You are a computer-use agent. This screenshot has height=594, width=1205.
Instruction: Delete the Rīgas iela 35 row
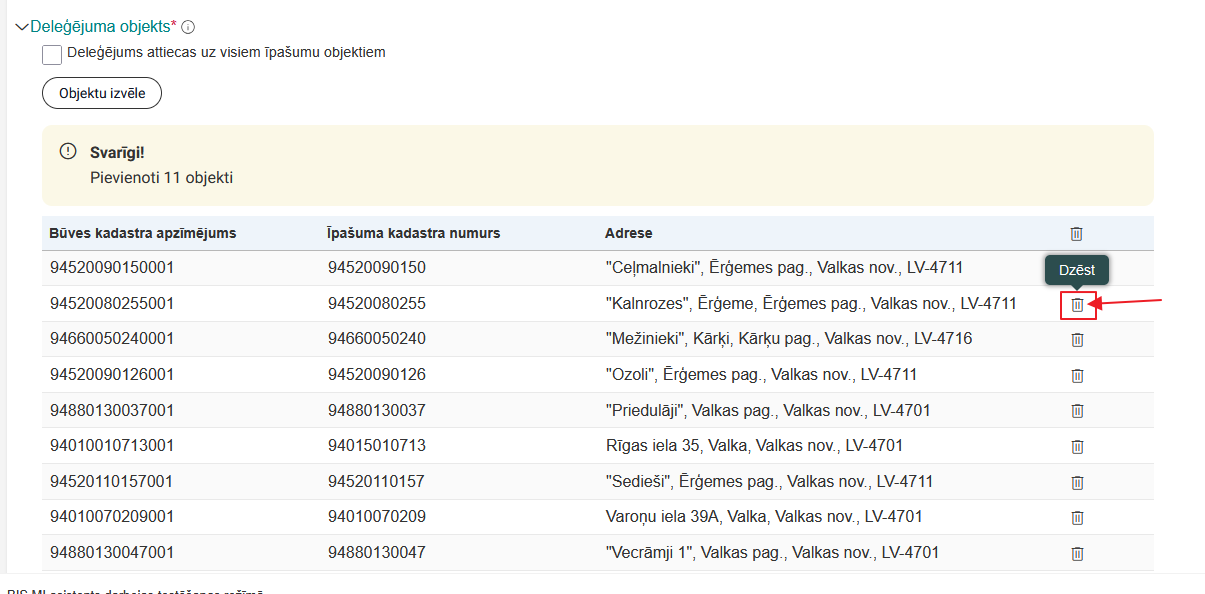tap(1077, 447)
